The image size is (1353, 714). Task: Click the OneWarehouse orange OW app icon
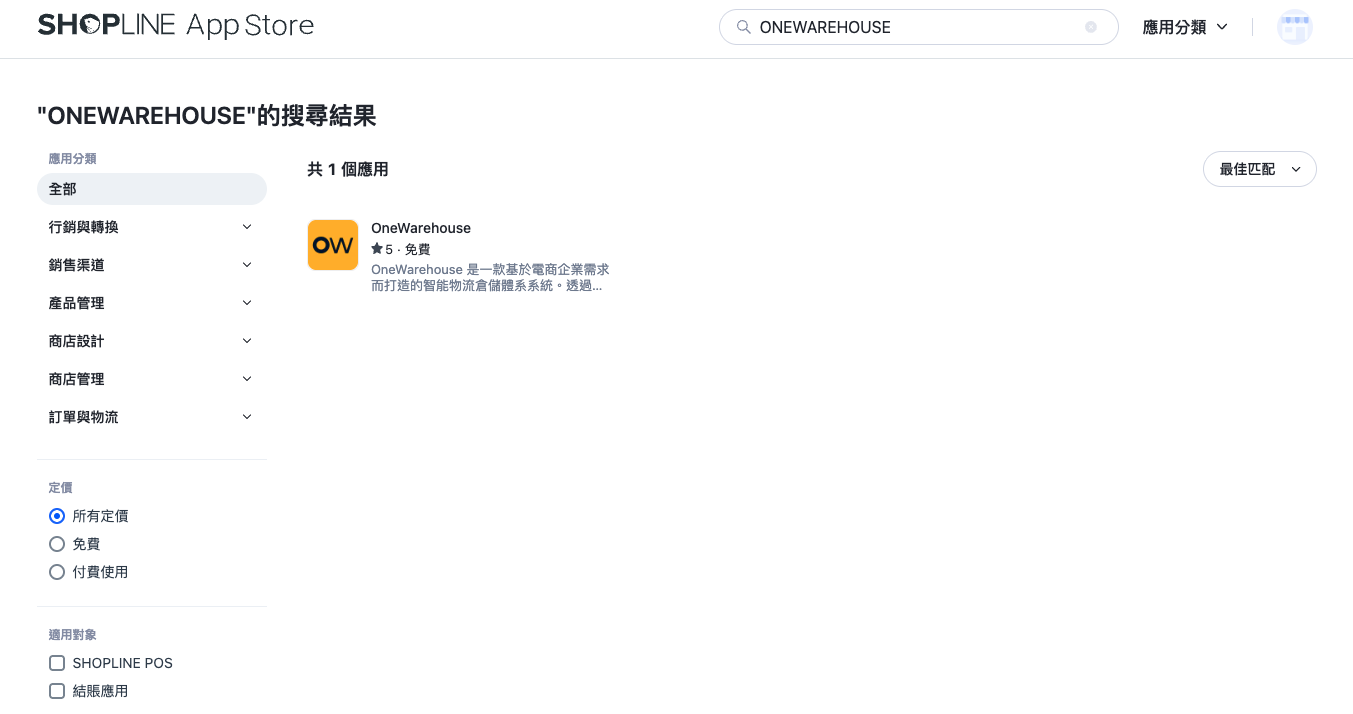[333, 245]
